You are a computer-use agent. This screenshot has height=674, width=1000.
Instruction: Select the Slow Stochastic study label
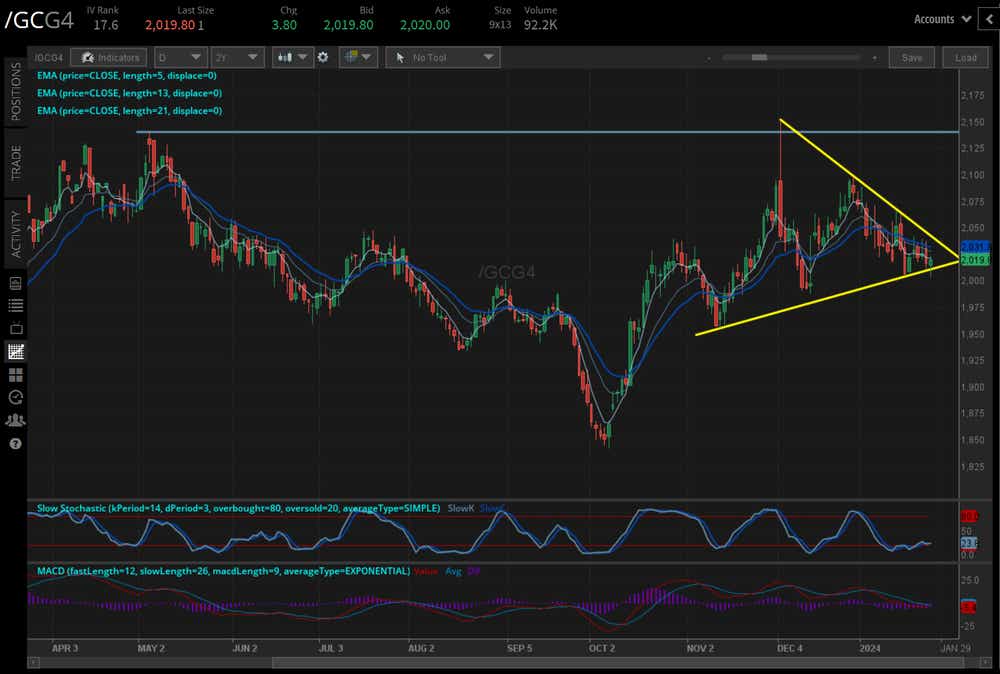coord(238,508)
